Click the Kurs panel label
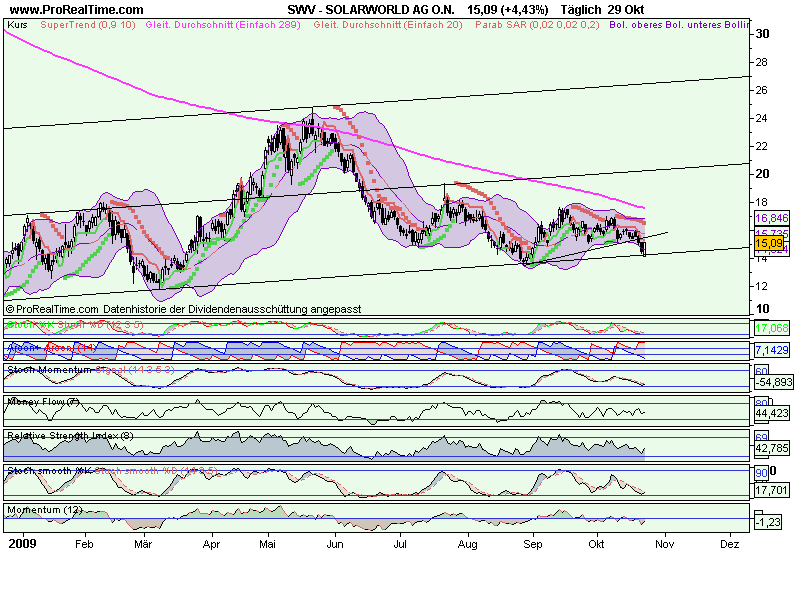The height and width of the screenshot is (600, 800). [17, 24]
